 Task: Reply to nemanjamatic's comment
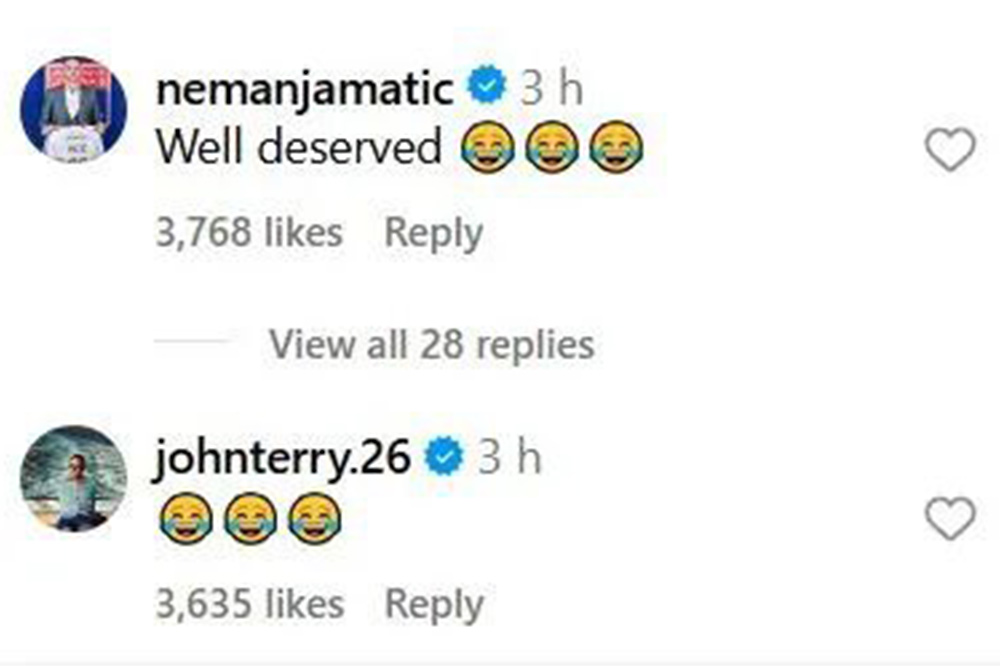coord(434,233)
